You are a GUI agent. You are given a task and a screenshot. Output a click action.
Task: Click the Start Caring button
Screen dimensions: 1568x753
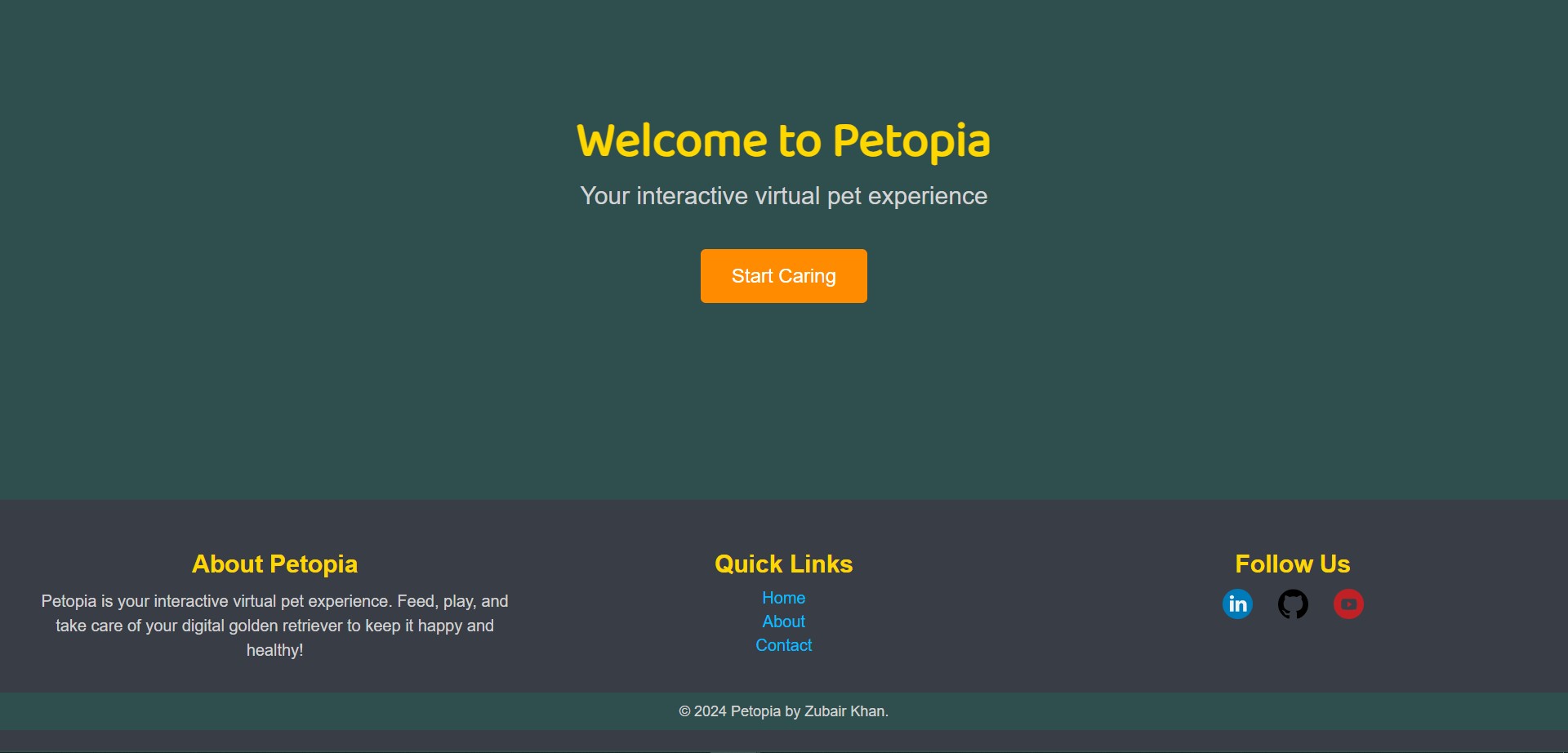point(783,275)
